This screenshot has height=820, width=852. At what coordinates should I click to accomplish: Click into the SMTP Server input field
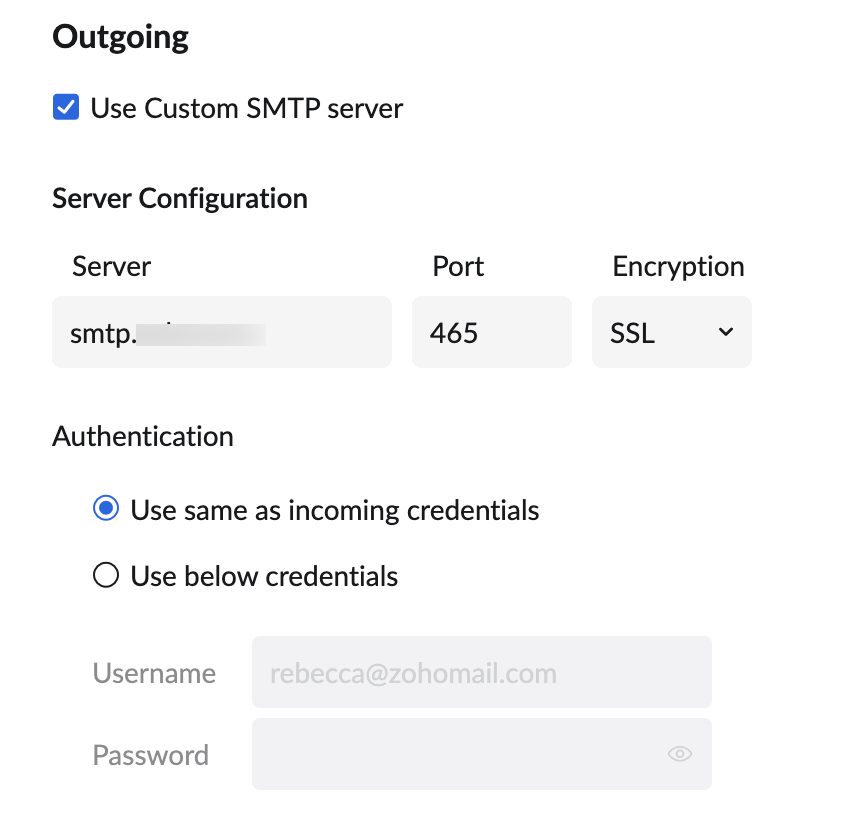coord(221,332)
